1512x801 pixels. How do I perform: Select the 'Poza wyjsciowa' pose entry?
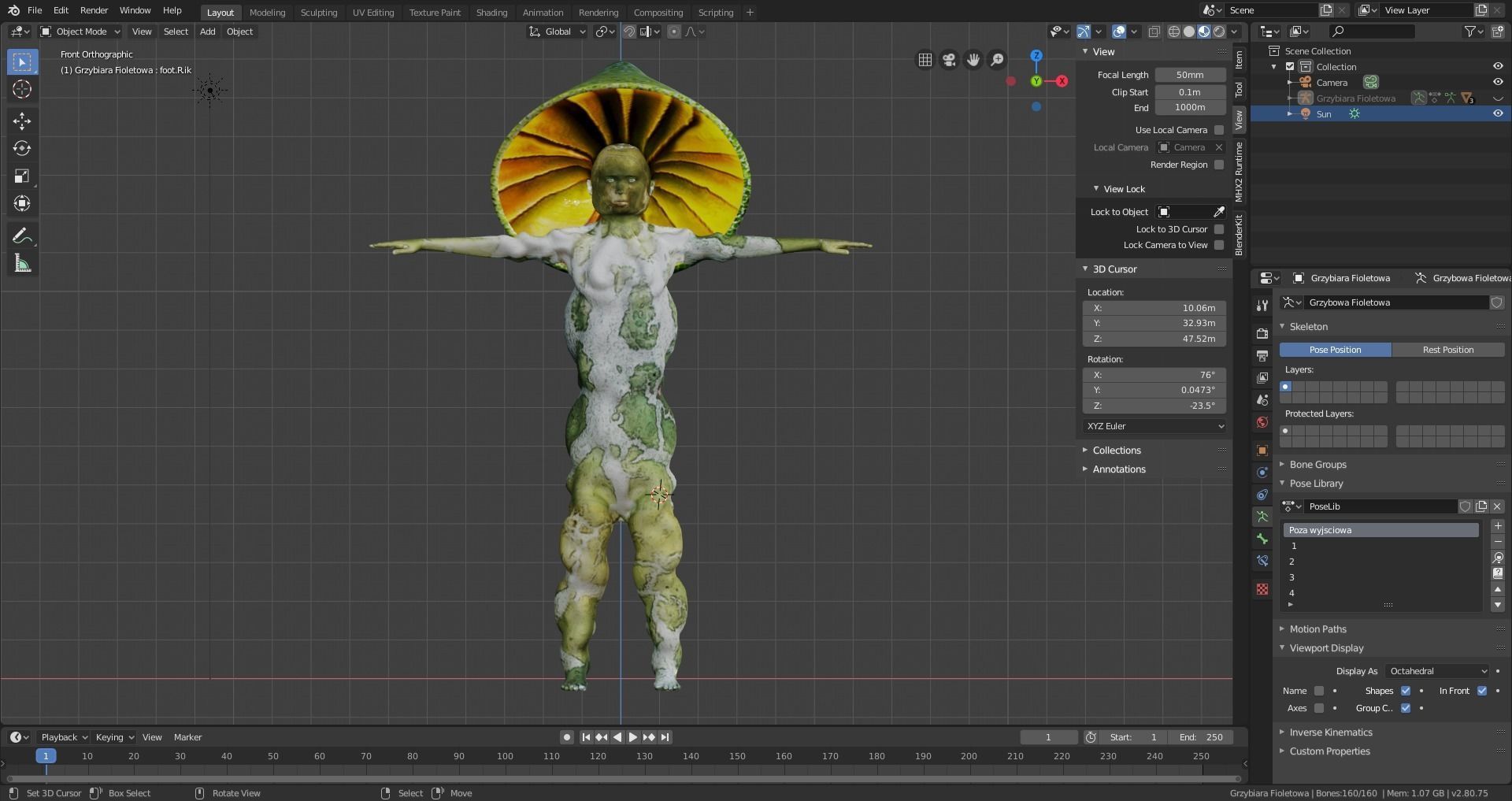(1380, 530)
